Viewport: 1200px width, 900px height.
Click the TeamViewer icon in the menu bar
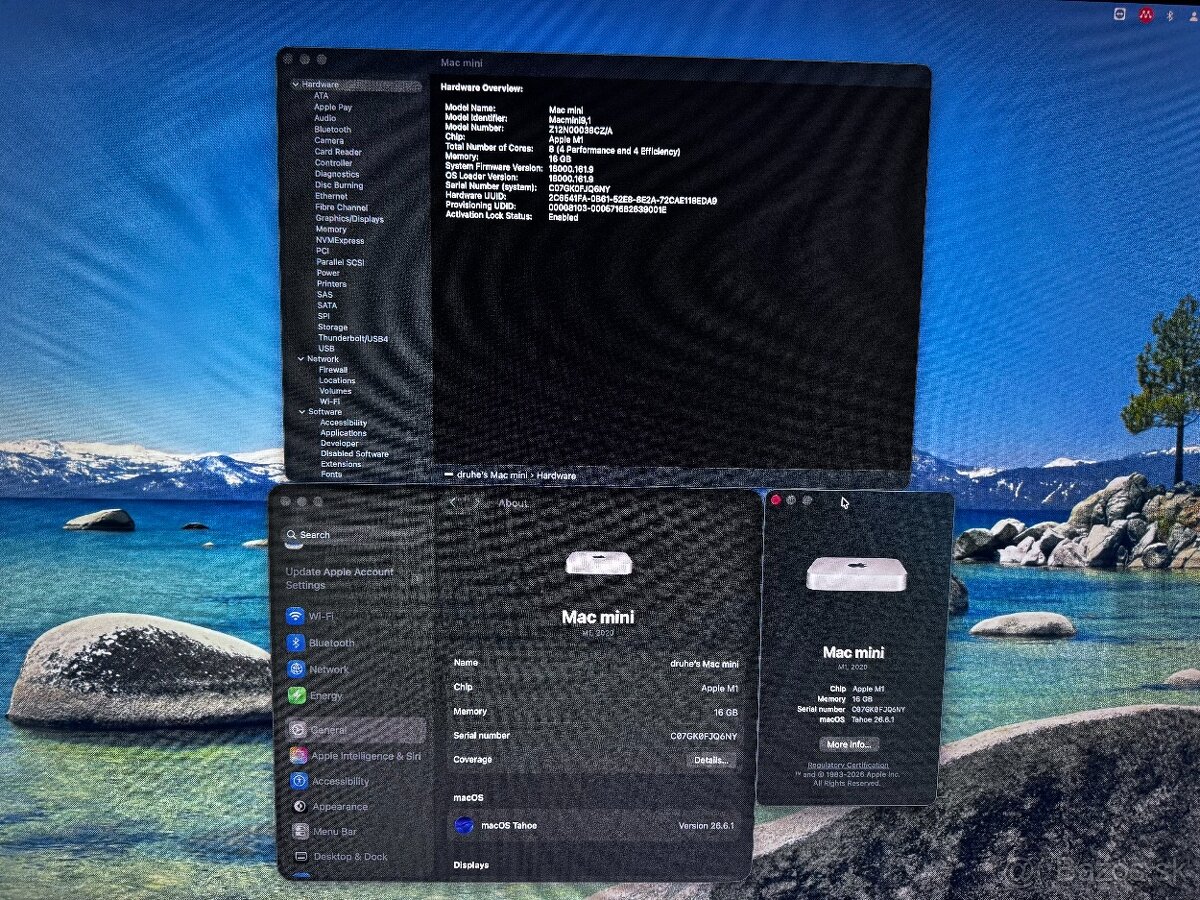[1121, 14]
